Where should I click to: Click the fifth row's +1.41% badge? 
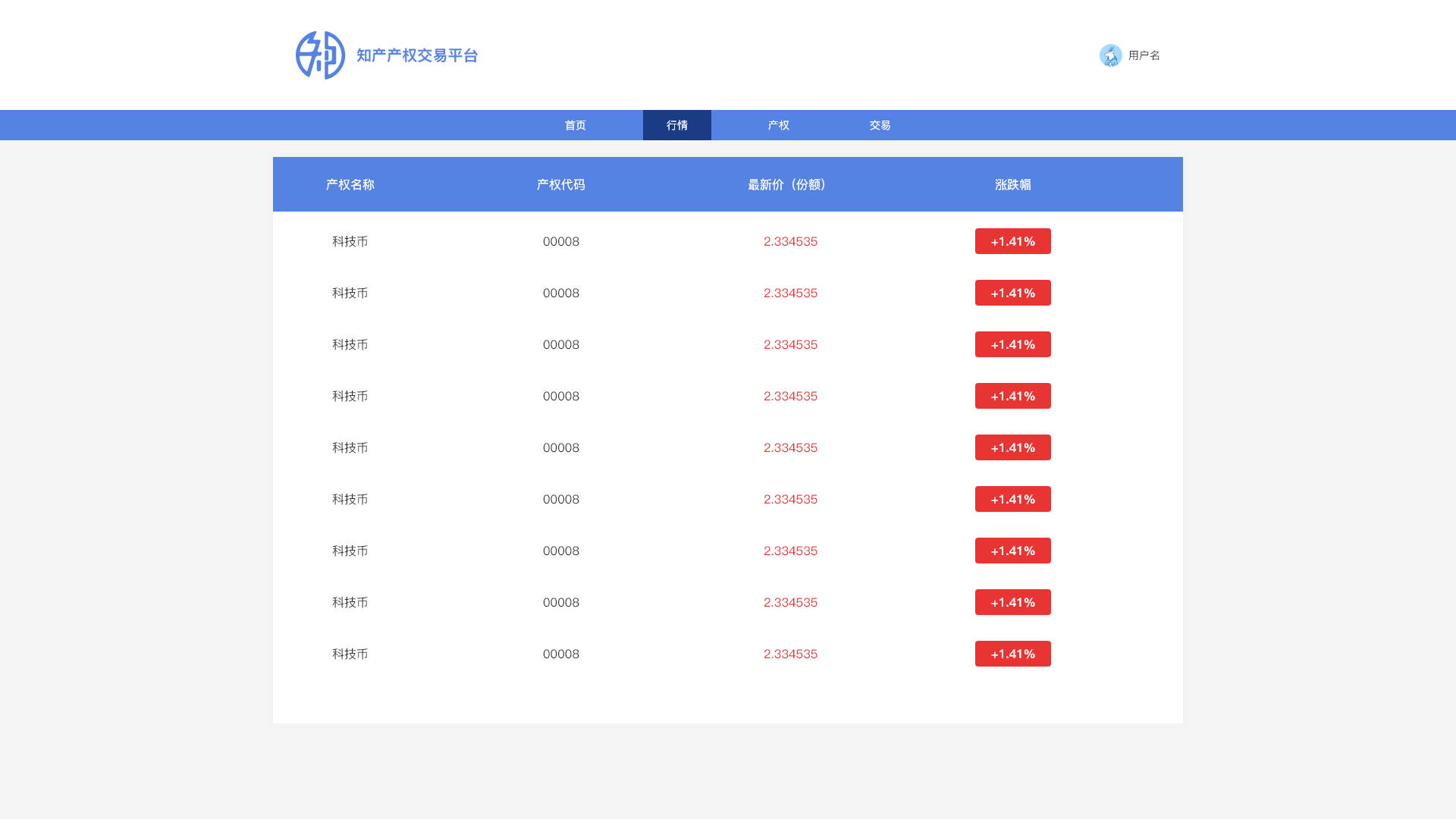click(1012, 447)
